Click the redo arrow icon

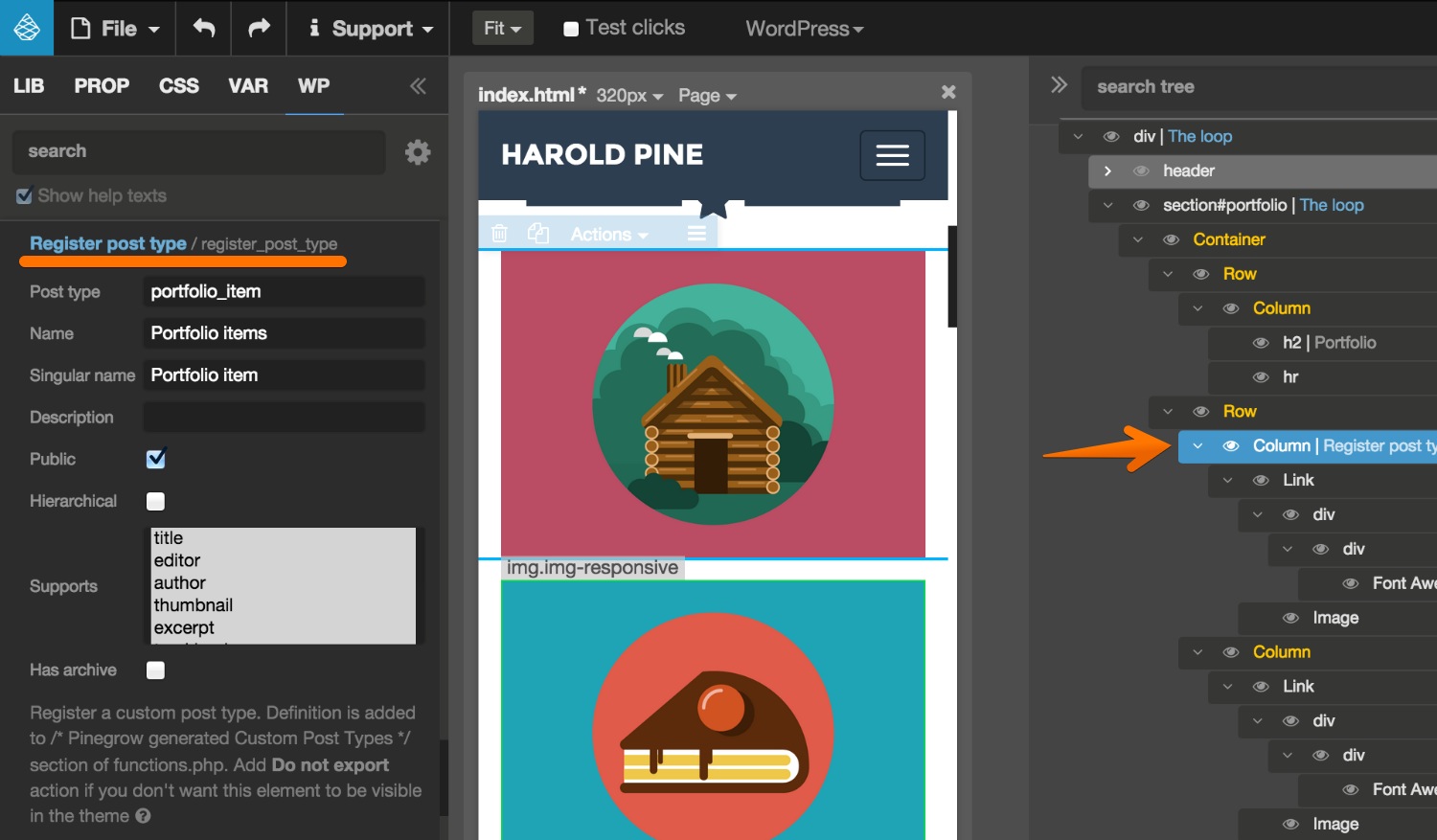pos(259,28)
